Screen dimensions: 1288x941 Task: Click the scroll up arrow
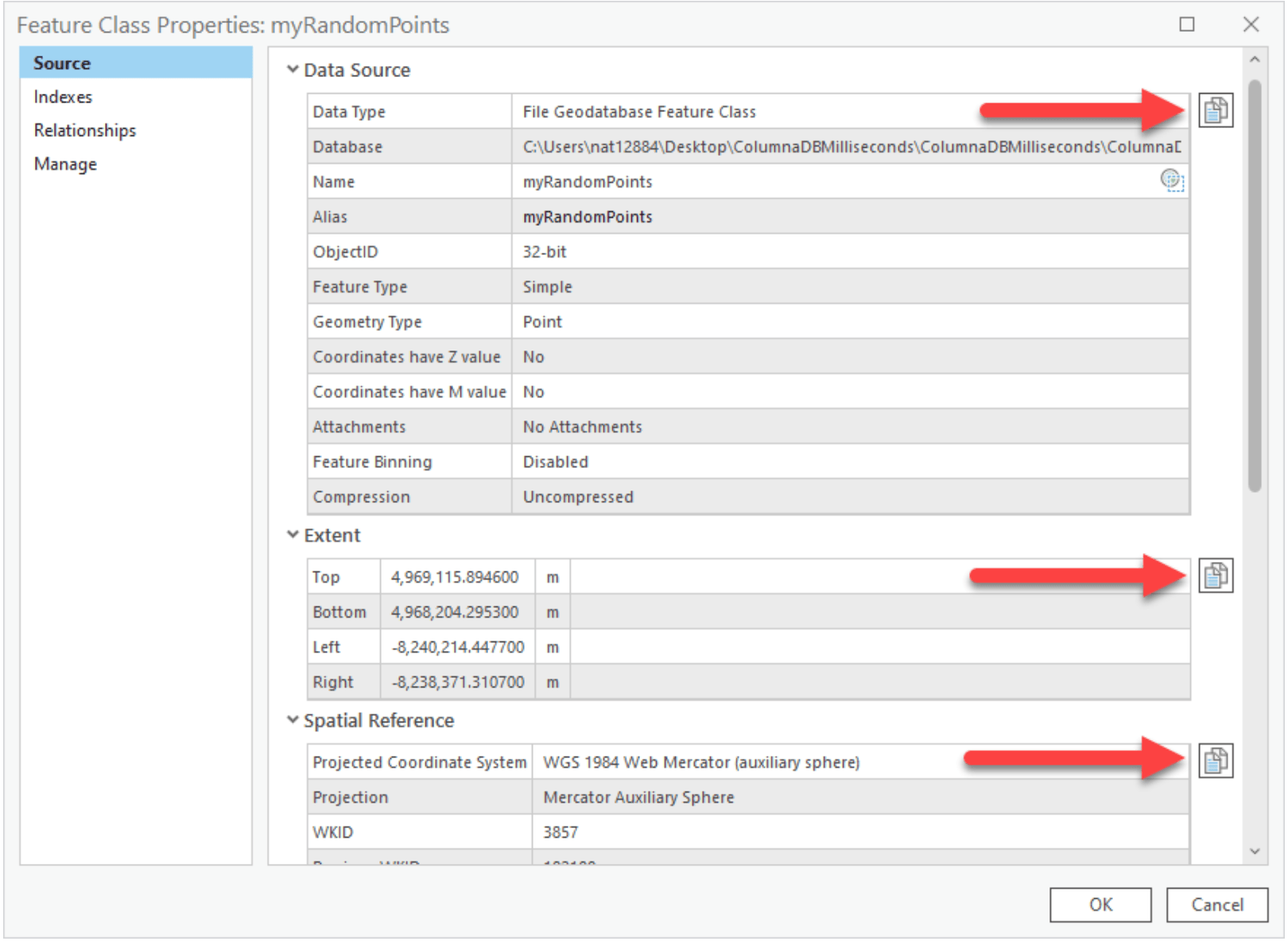coord(1255,60)
